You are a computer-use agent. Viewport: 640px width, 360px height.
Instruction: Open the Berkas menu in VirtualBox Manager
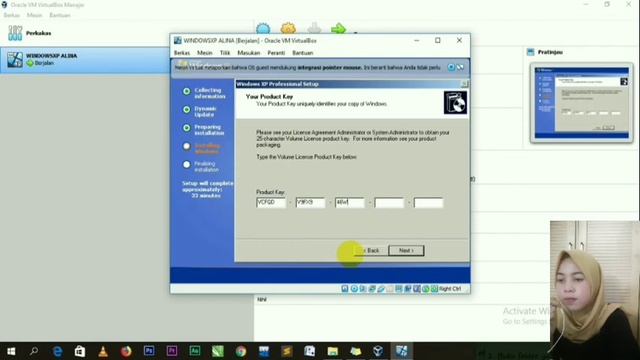(x=11, y=15)
